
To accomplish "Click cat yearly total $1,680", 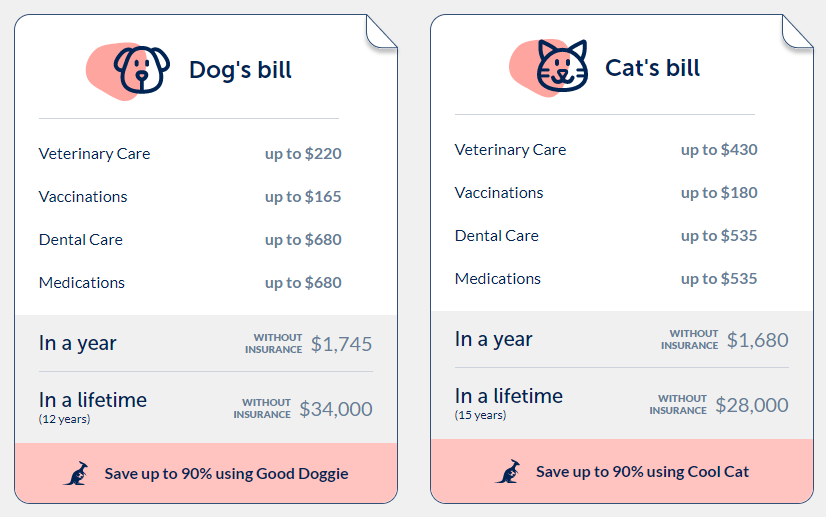I will (758, 340).
